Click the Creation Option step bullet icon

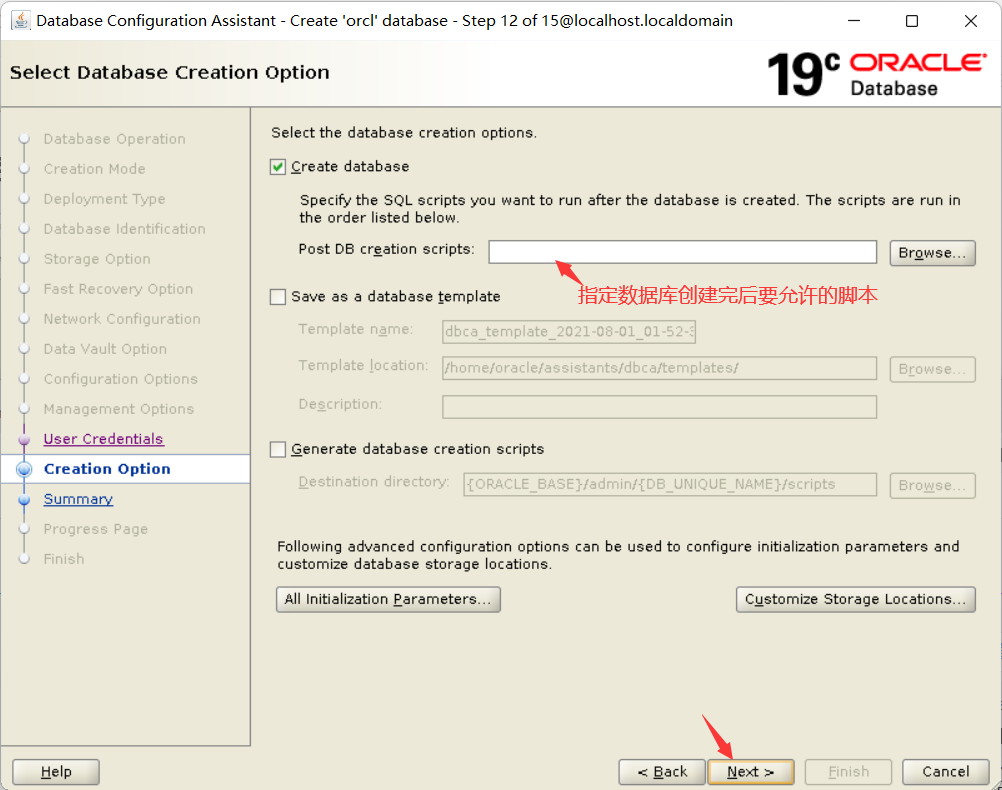(24, 469)
